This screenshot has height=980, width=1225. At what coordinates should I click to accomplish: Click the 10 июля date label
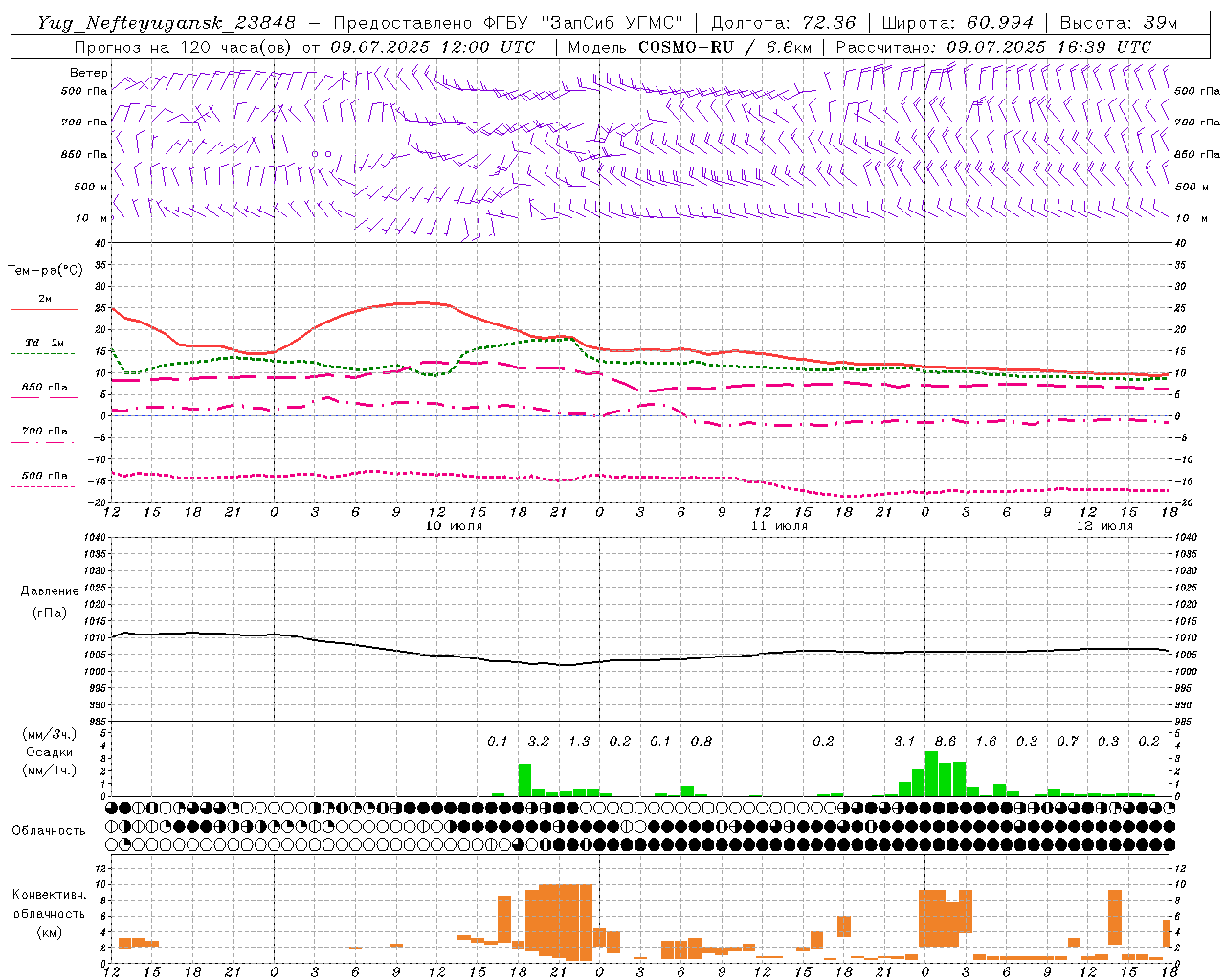coord(455,526)
